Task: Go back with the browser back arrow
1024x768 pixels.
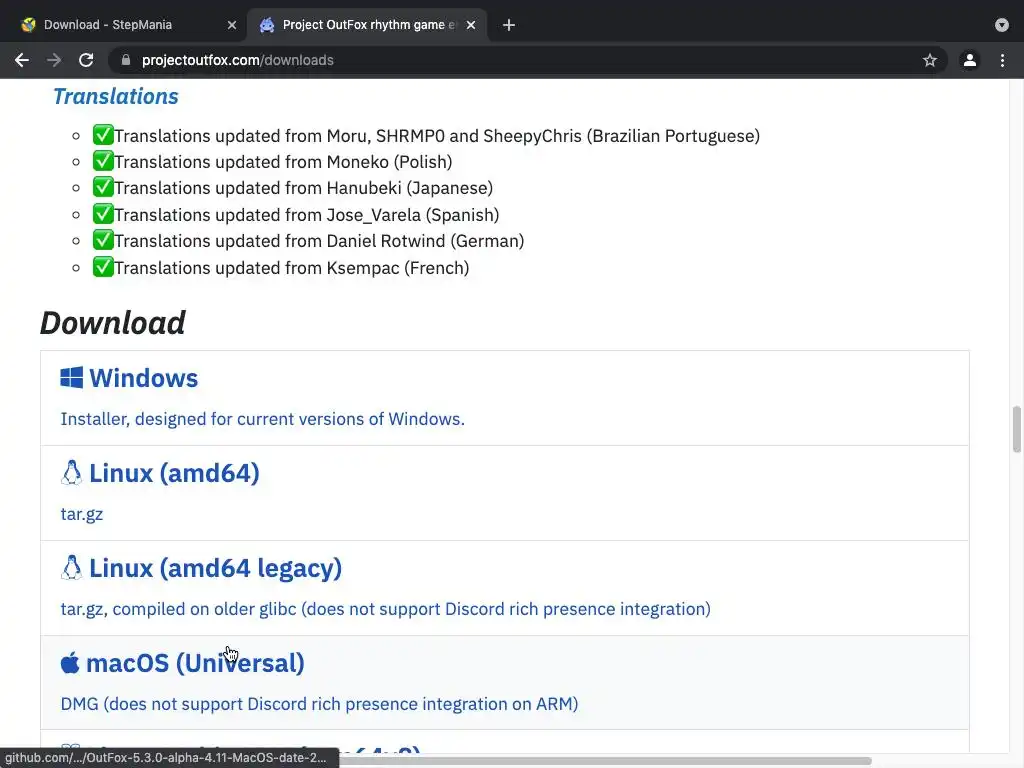Action: click(x=22, y=60)
